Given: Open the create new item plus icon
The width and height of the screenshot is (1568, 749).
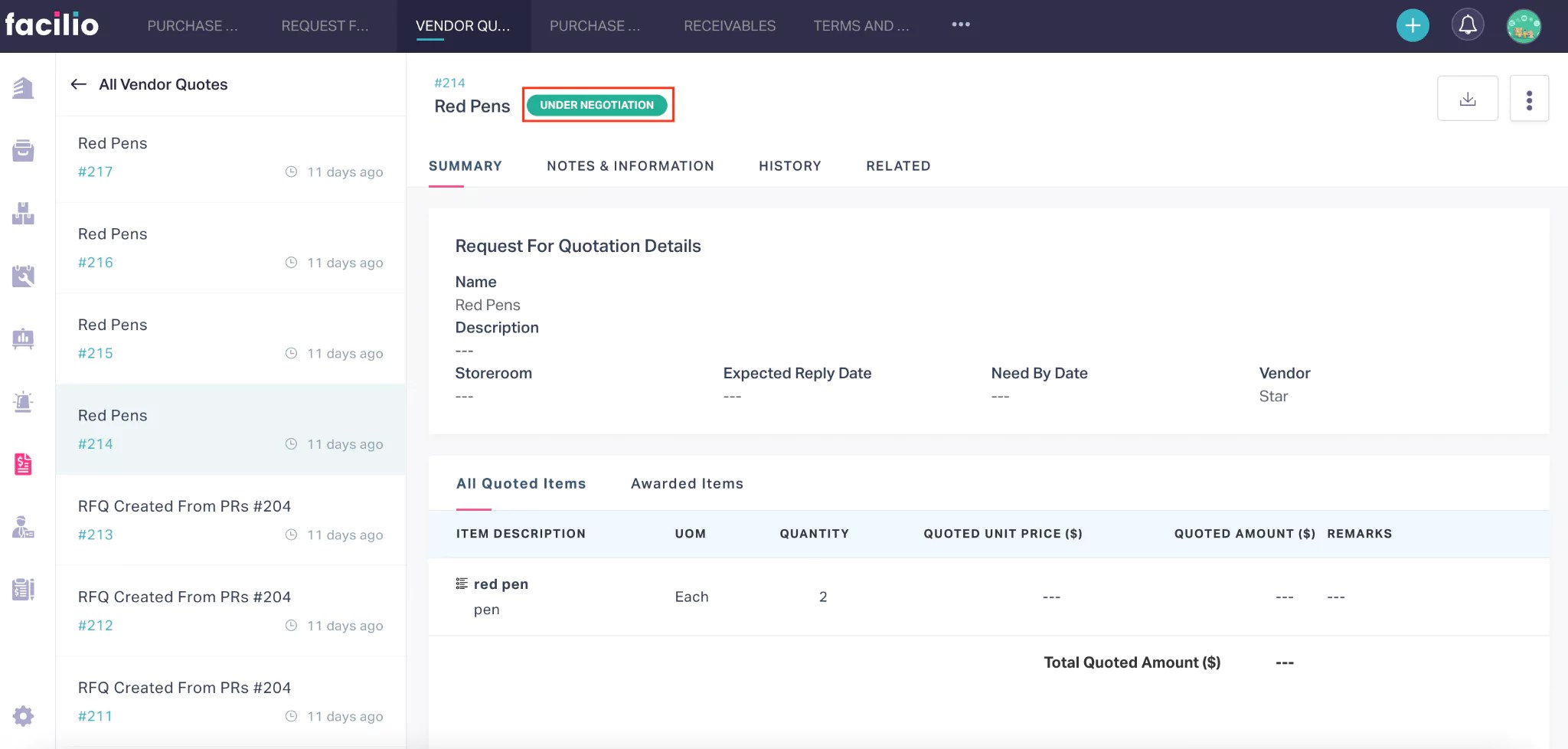Looking at the screenshot, I should click(x=1411, y=25).
